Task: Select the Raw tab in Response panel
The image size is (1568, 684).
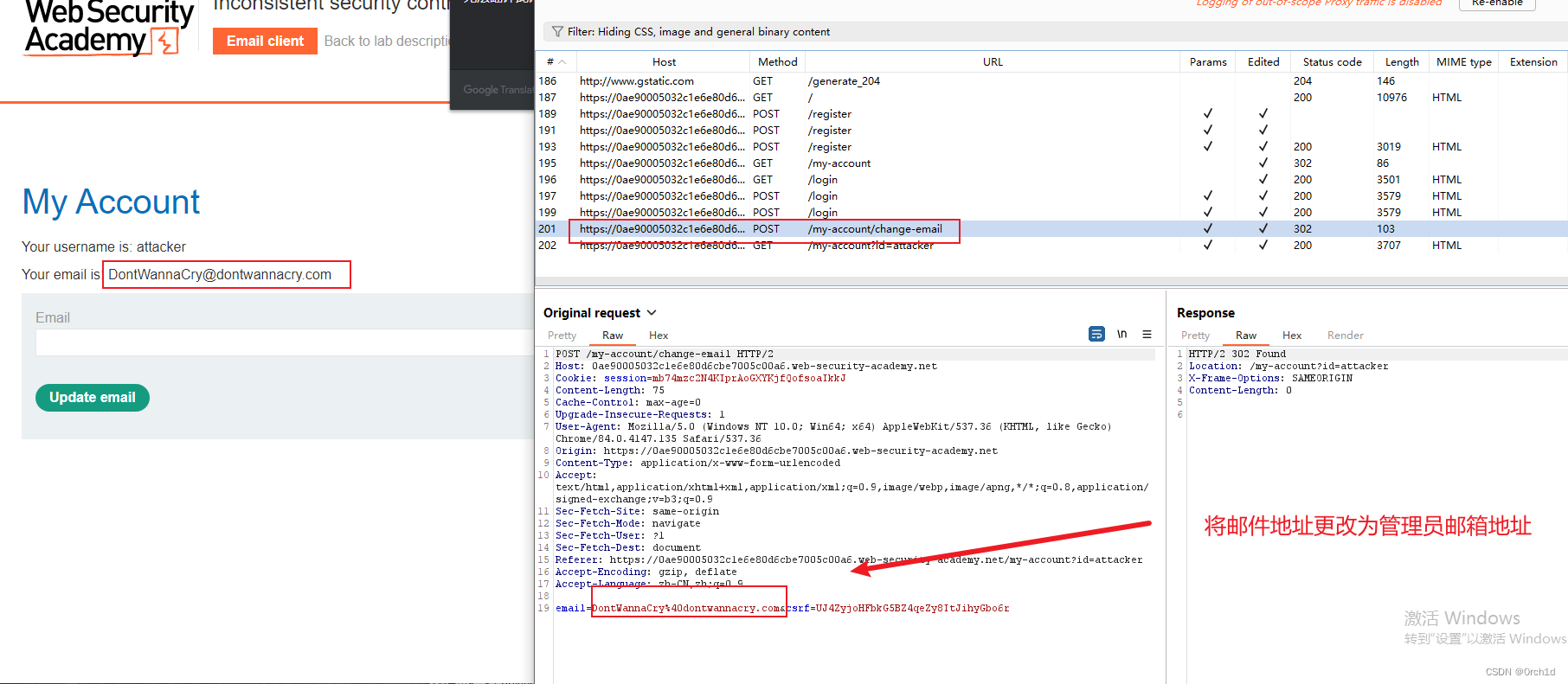Action: coord(1246,336)
